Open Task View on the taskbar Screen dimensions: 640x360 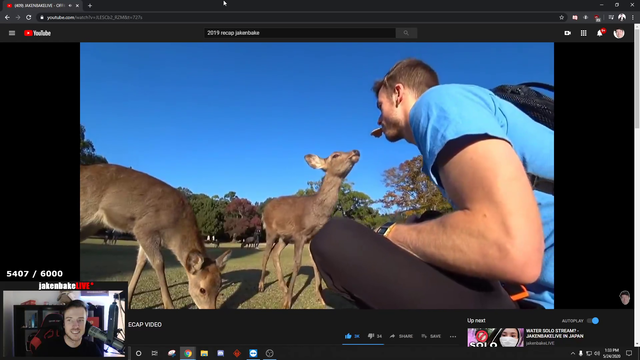click(x=154, y=353)
